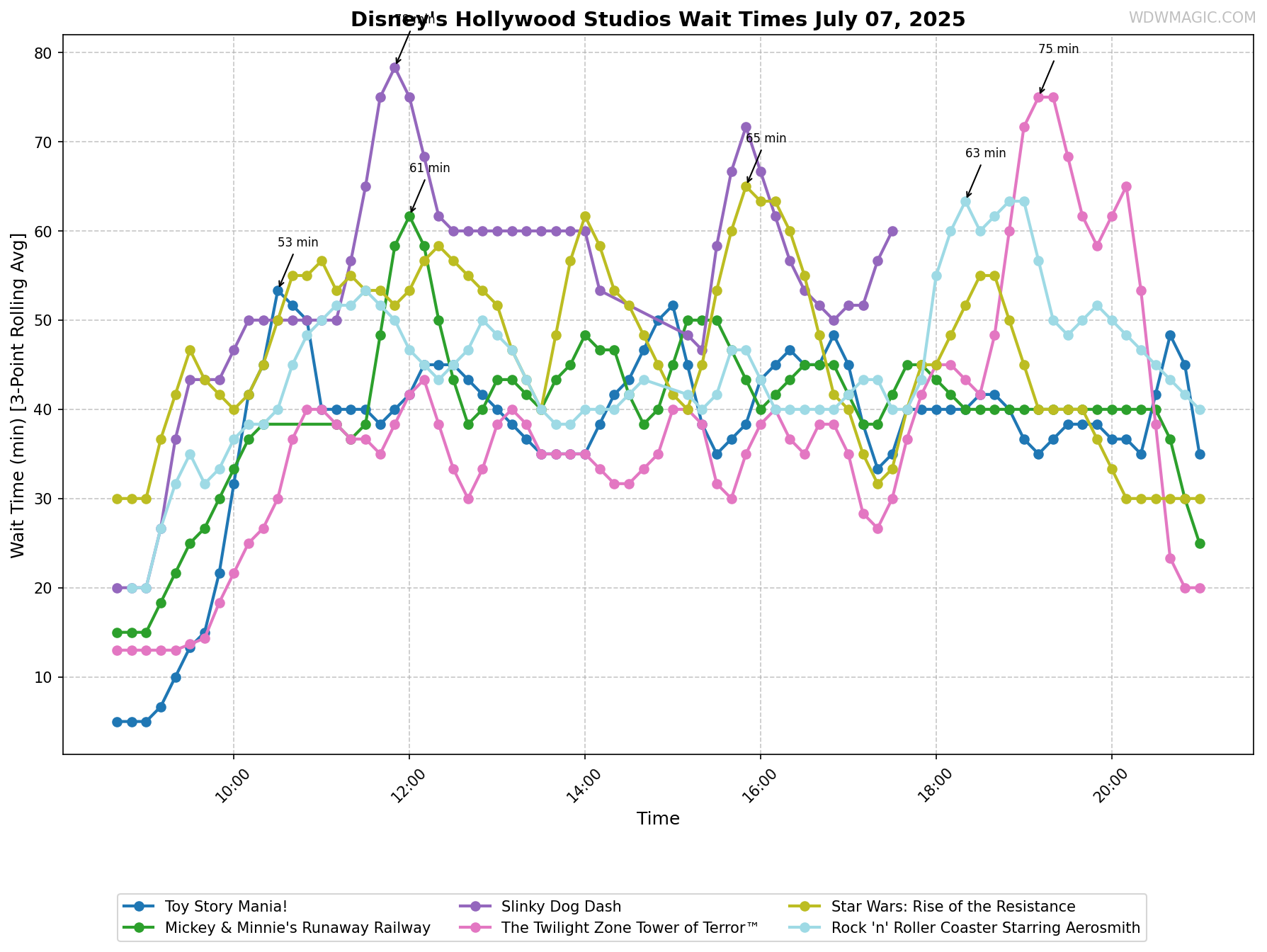Click the Wait Time y-axis title
This screenshot has height=952, width=1267.
pyautogui.click(x=18, y=395)
